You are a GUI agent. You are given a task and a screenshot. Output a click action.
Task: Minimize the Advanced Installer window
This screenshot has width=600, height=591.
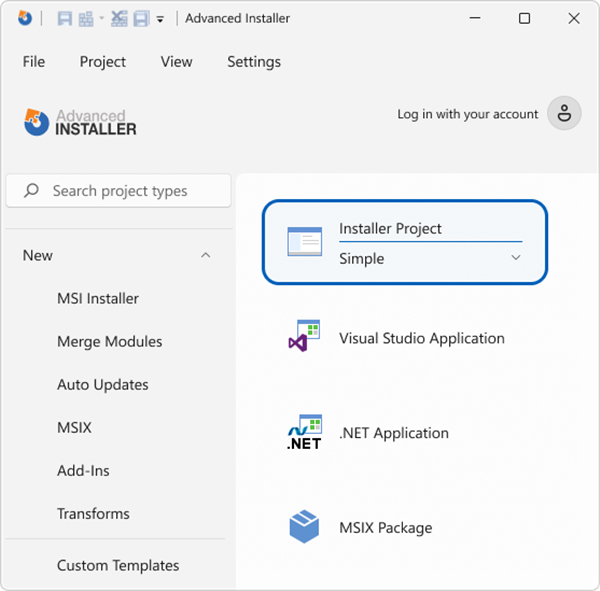pyautogui.click(x=475, y=18)
